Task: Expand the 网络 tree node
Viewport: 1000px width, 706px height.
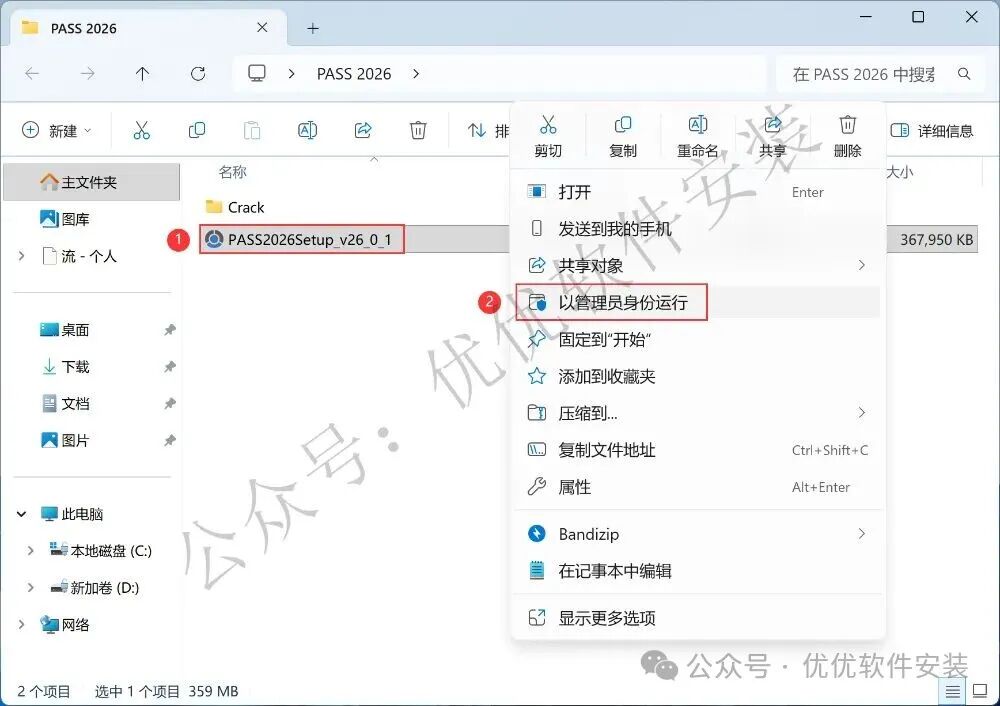Action: (x=22, y=624)
